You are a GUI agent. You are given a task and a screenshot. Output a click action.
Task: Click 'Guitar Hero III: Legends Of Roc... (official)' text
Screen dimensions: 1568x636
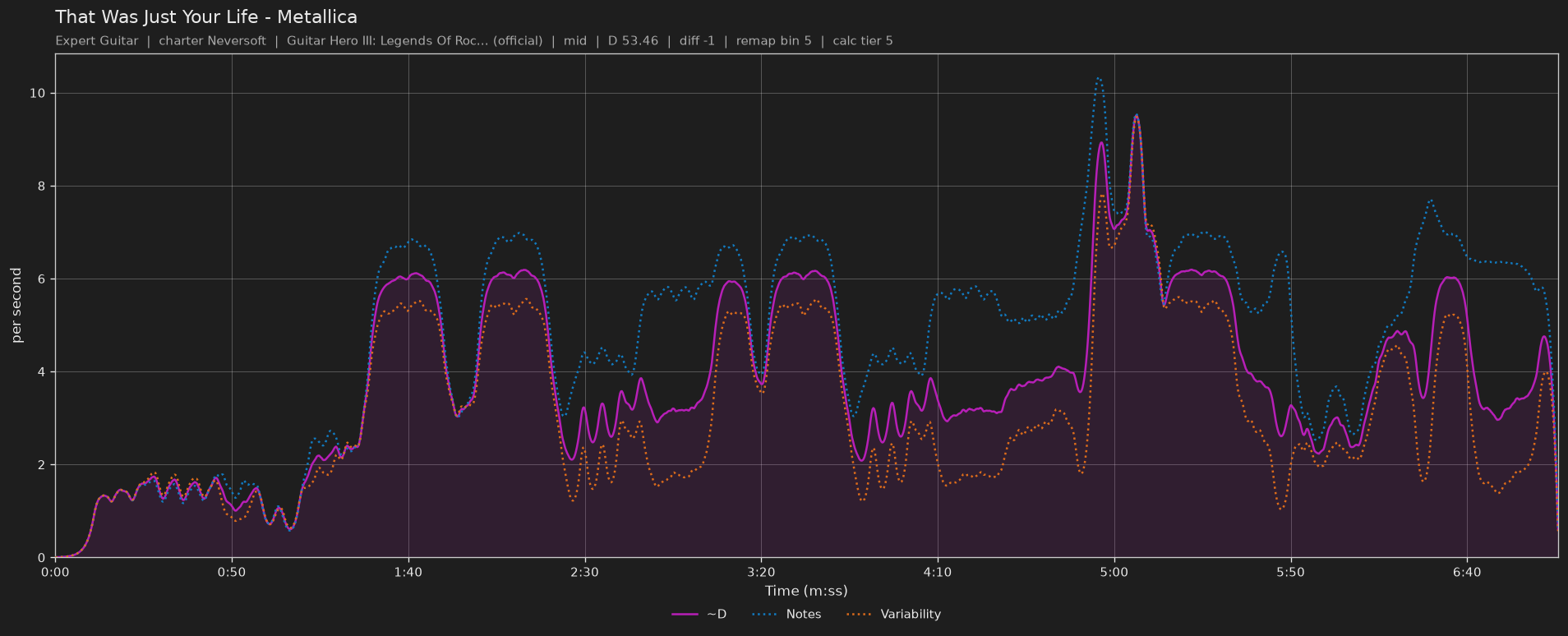[x=414, y=41]
